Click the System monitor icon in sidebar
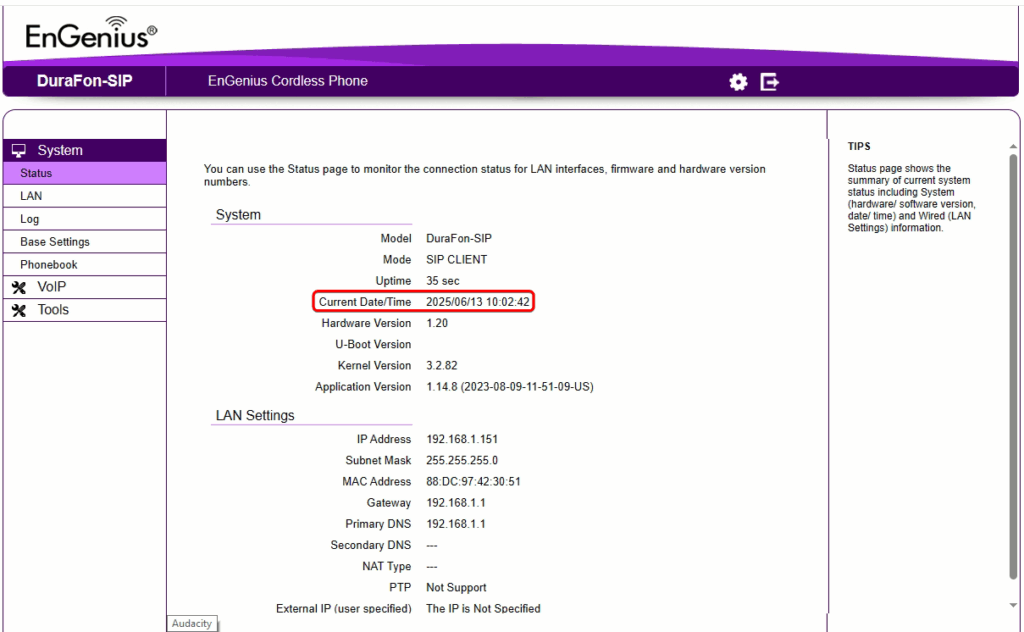Screen dimensions: 1024x632 pos(19,151)
